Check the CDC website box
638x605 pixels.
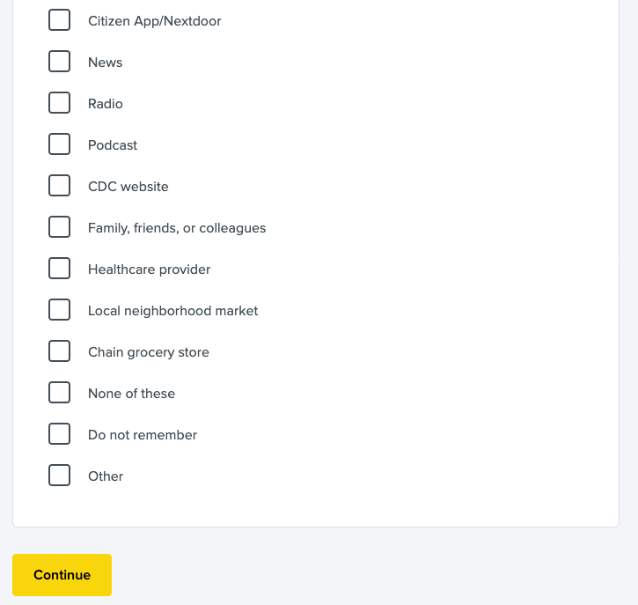click(x=59, y=186)
